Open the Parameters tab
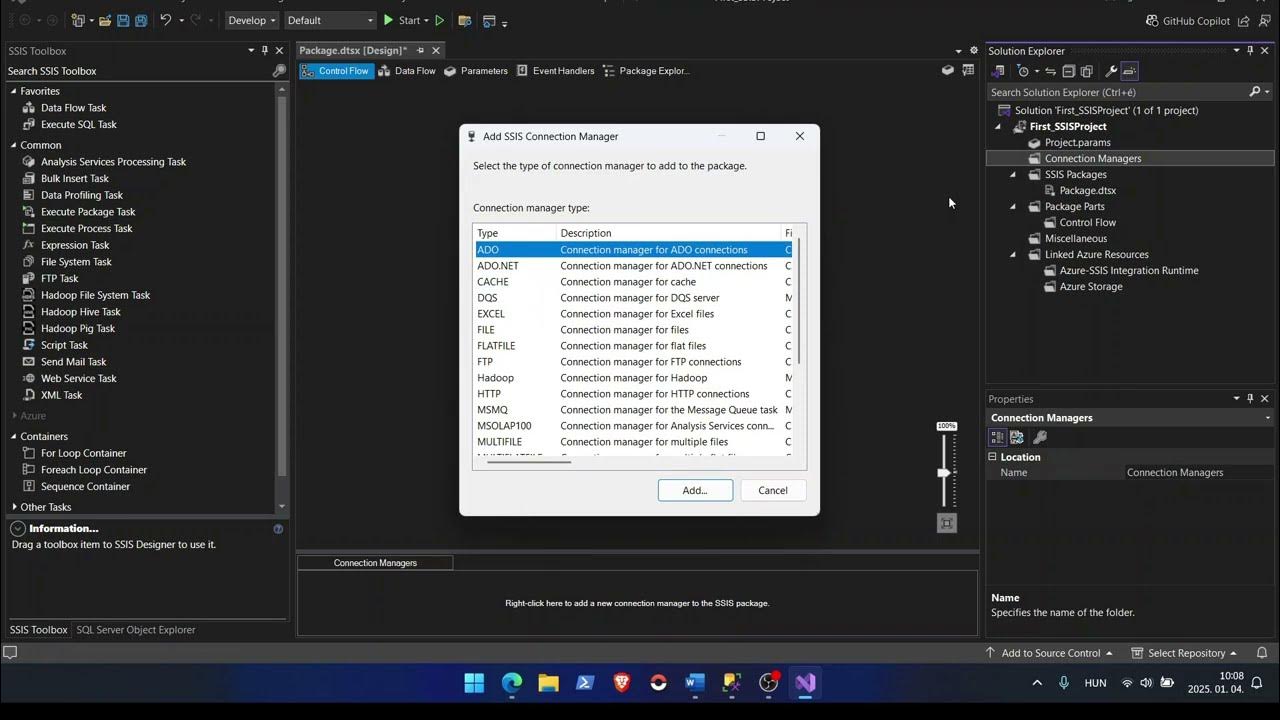The height and width of the screenshot is (720, 1280). pos(476,71)
